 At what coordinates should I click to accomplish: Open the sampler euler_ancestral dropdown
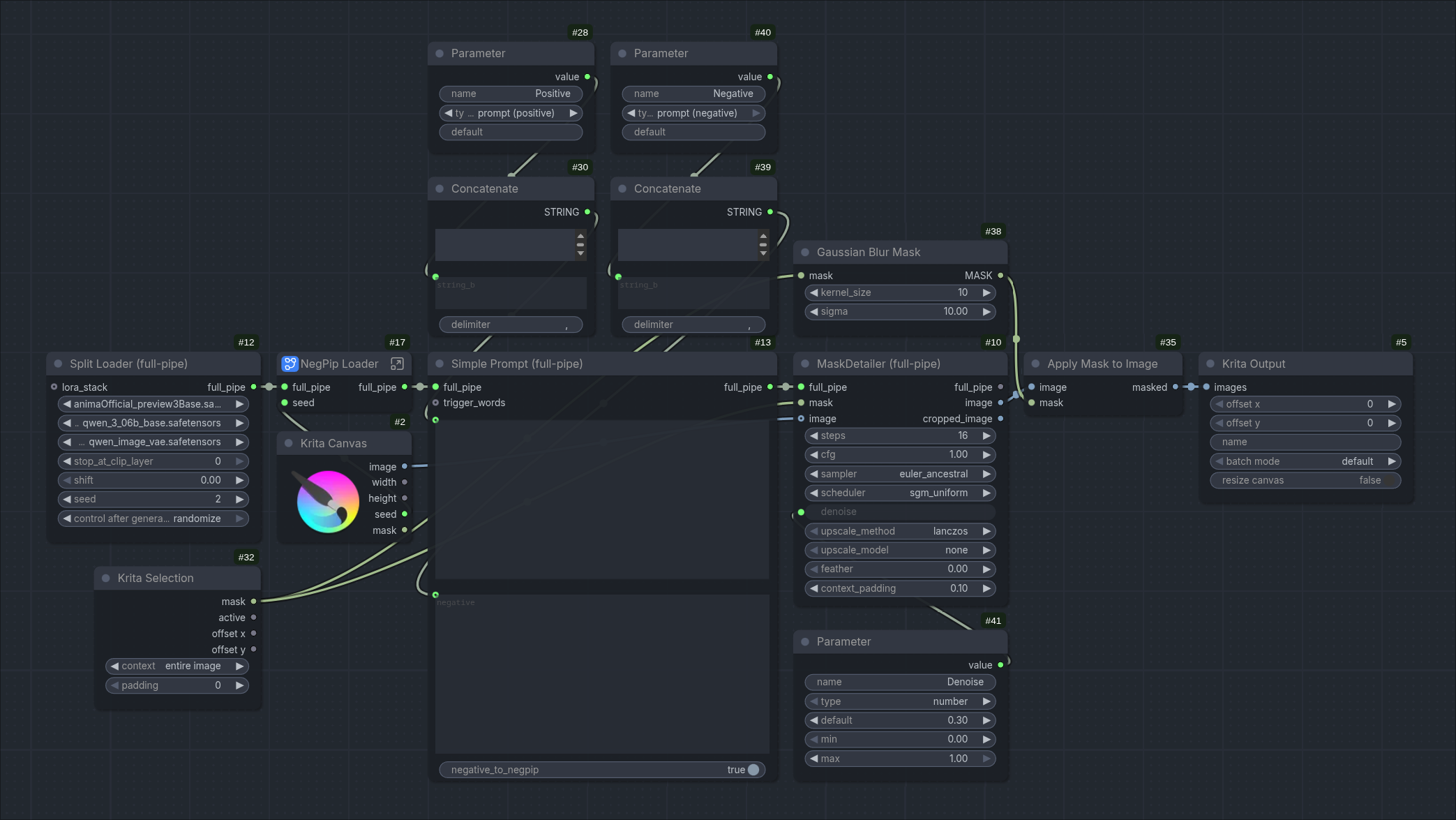(x=900, y=474)
